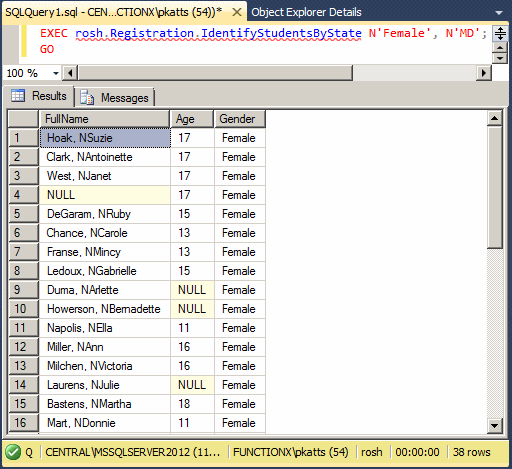
Task: Select row header number 4
Action: click(23, 195)
